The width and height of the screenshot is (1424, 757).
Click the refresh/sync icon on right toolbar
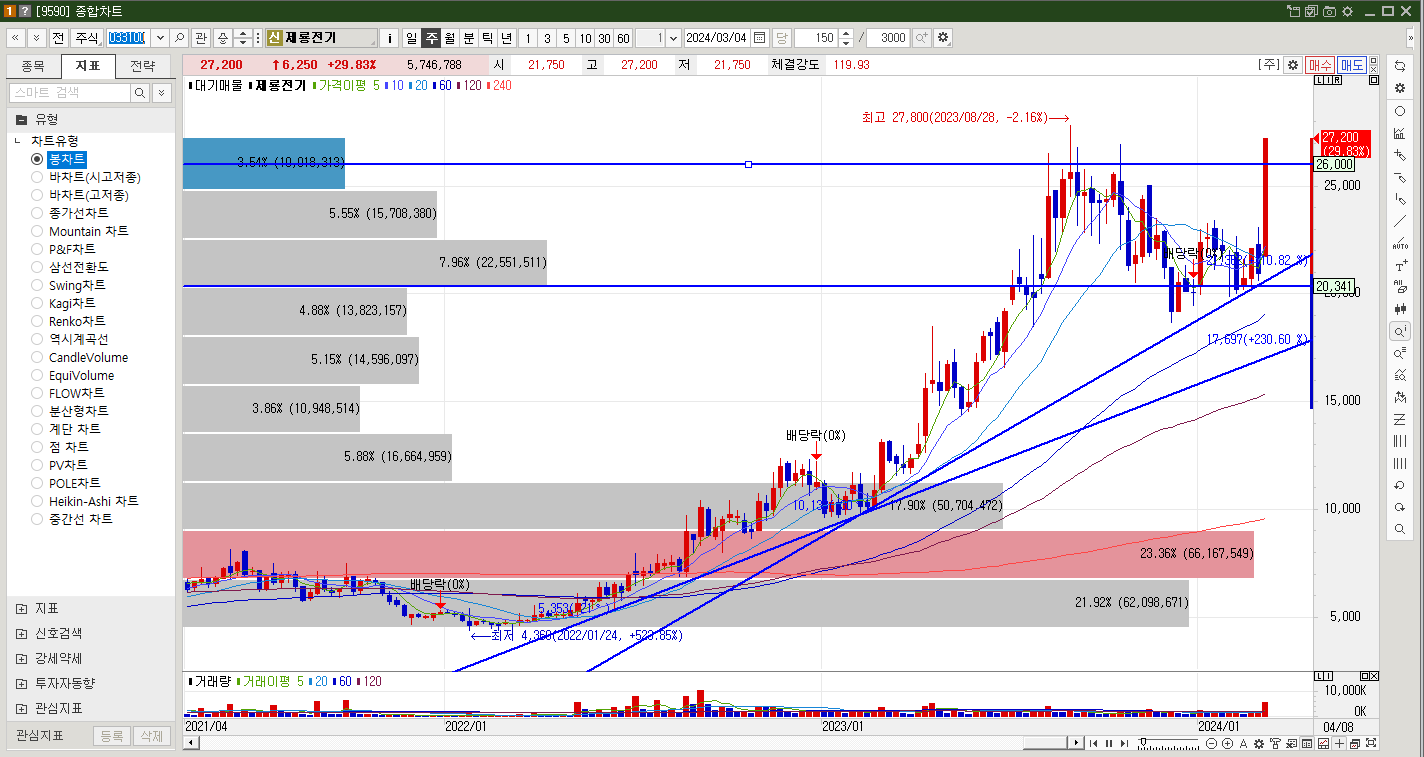coord(1400,66)
